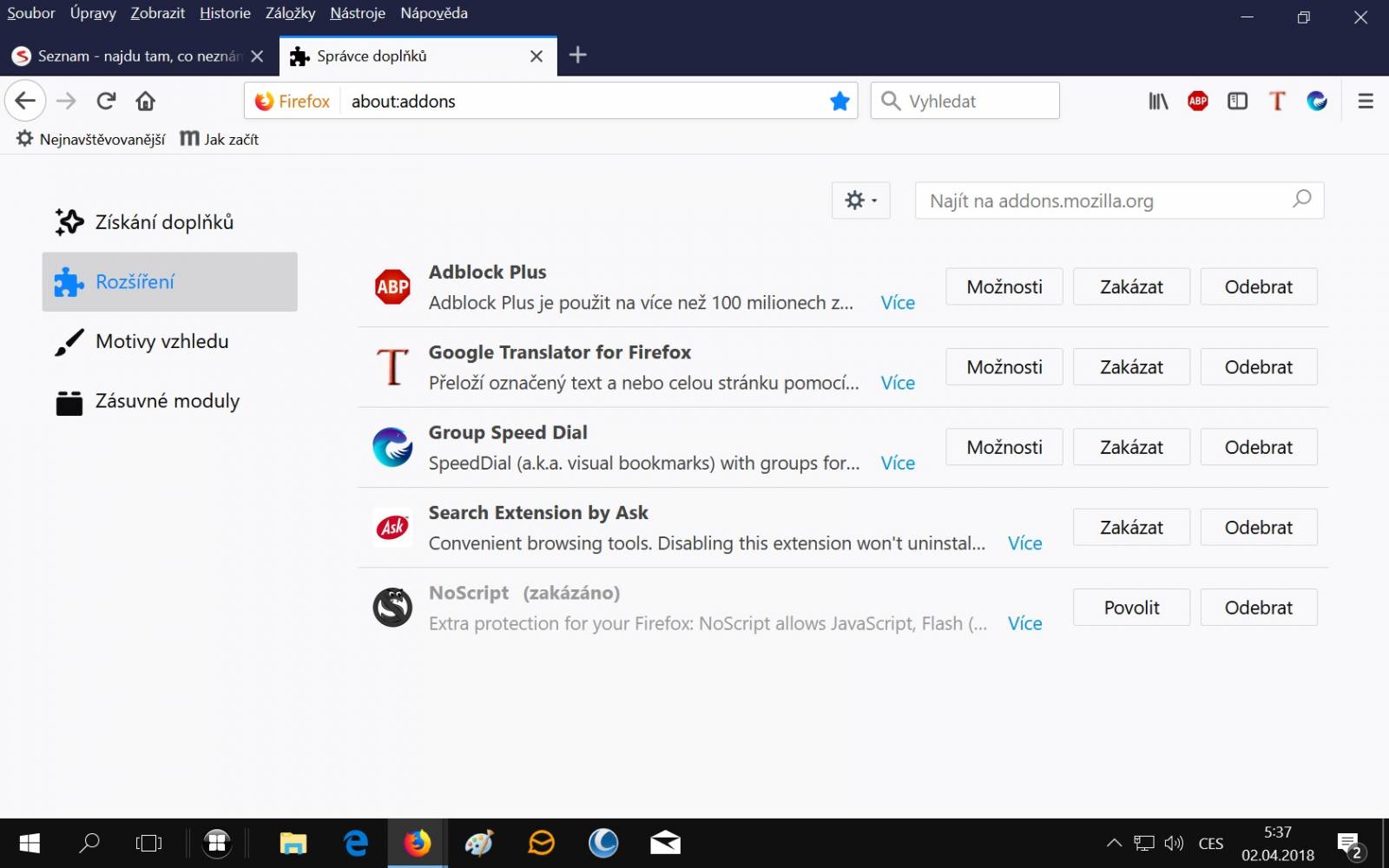Click Více link for NoScript
Image resolution: width=1389 pixels, height=868 pixels.
1024,623
